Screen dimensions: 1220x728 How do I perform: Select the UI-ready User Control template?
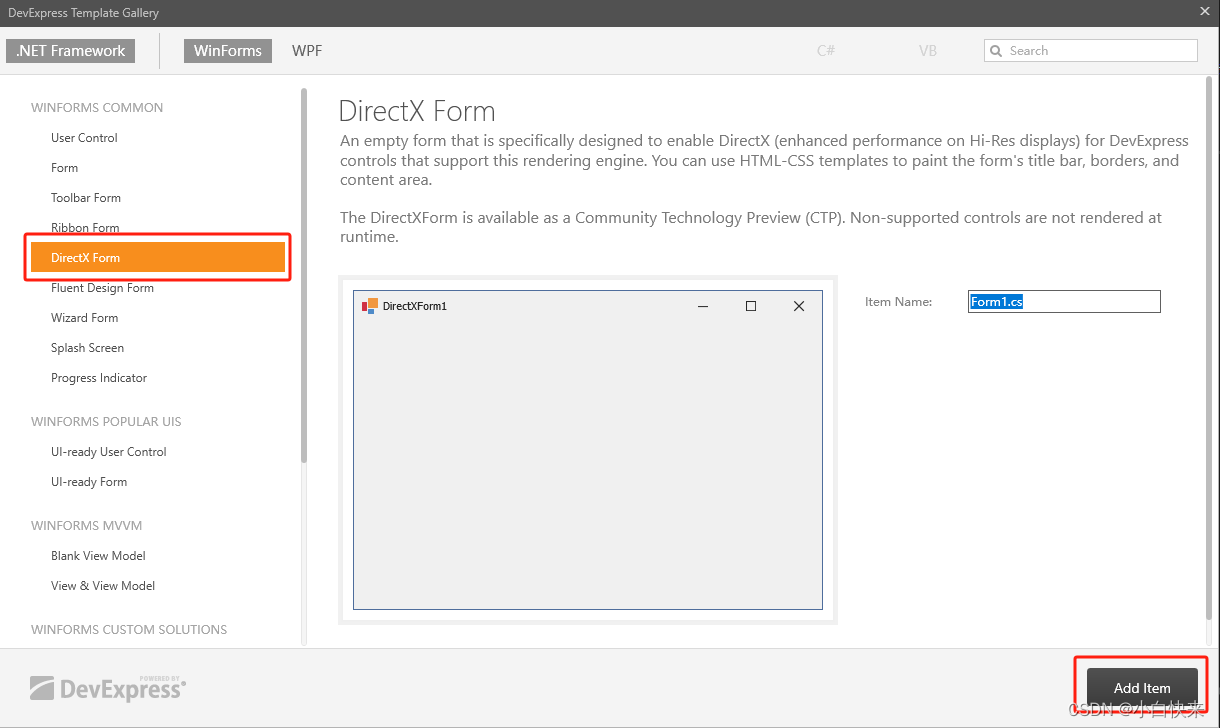(x=108, y=451)
